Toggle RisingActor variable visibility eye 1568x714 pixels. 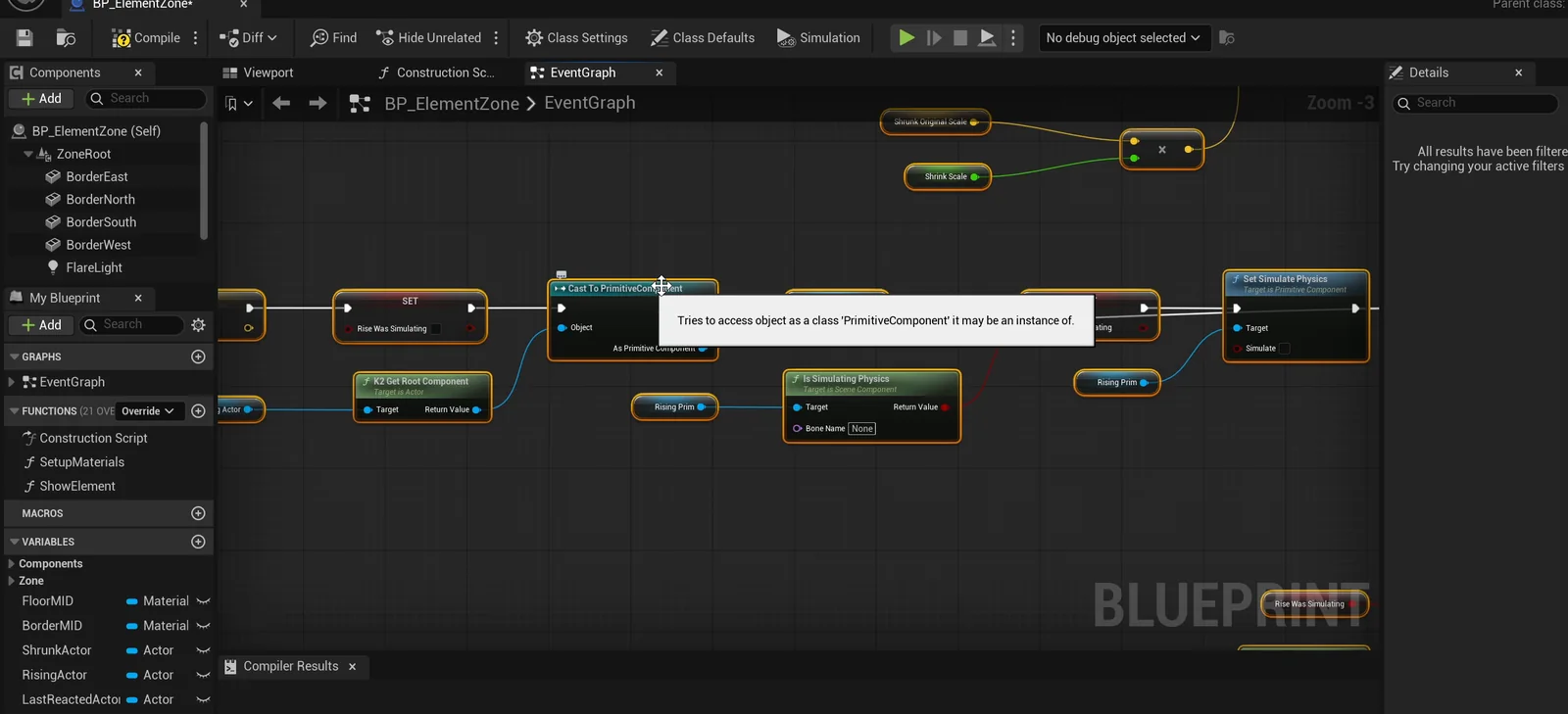point(204,675)
